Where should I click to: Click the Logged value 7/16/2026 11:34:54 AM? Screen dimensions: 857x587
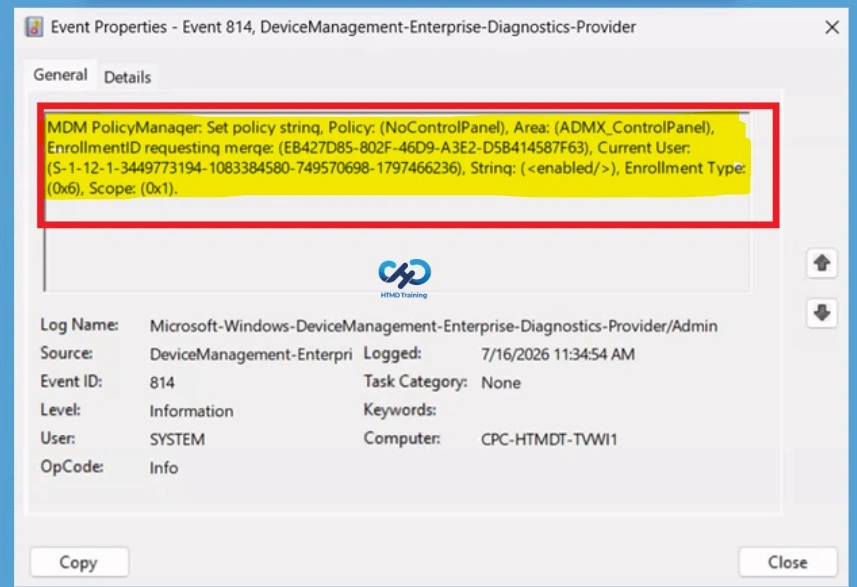[558, 355]
